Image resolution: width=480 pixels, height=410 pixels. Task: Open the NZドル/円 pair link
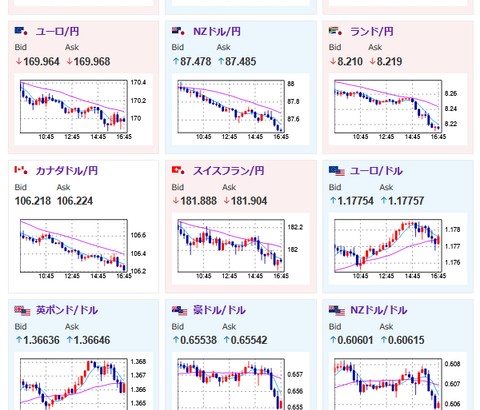pos(217,31)
